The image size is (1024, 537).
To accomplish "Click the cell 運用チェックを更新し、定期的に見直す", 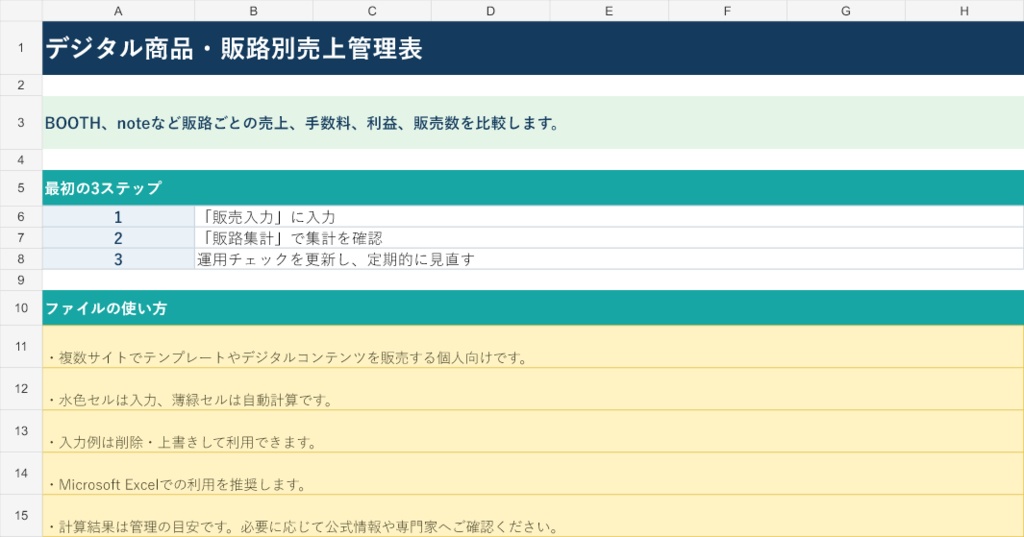I will pos(609,259).
